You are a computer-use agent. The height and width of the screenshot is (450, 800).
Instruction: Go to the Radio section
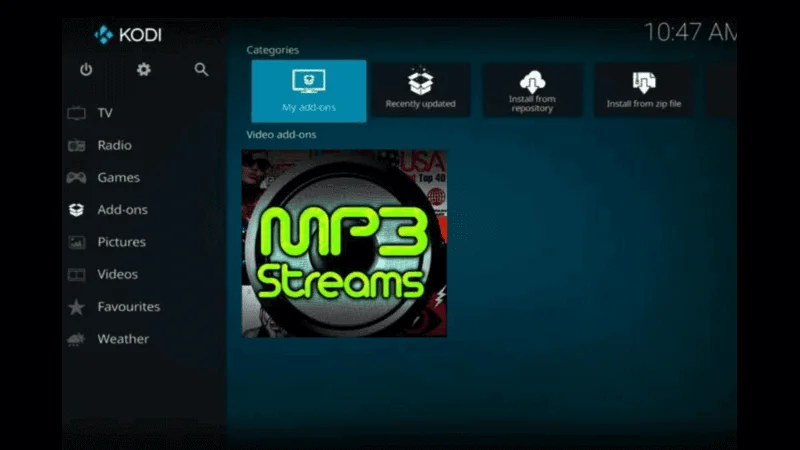click(x=115, y=145)
